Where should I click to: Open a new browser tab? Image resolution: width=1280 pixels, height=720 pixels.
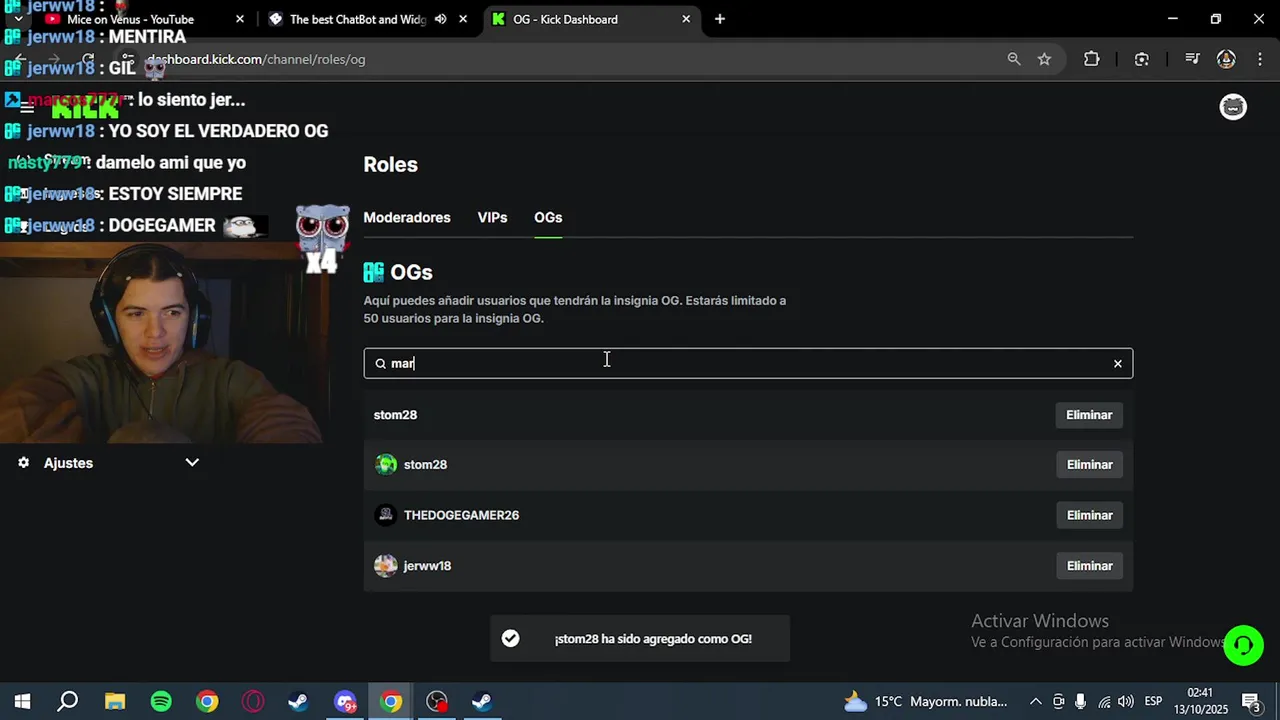tap(720, 19)
